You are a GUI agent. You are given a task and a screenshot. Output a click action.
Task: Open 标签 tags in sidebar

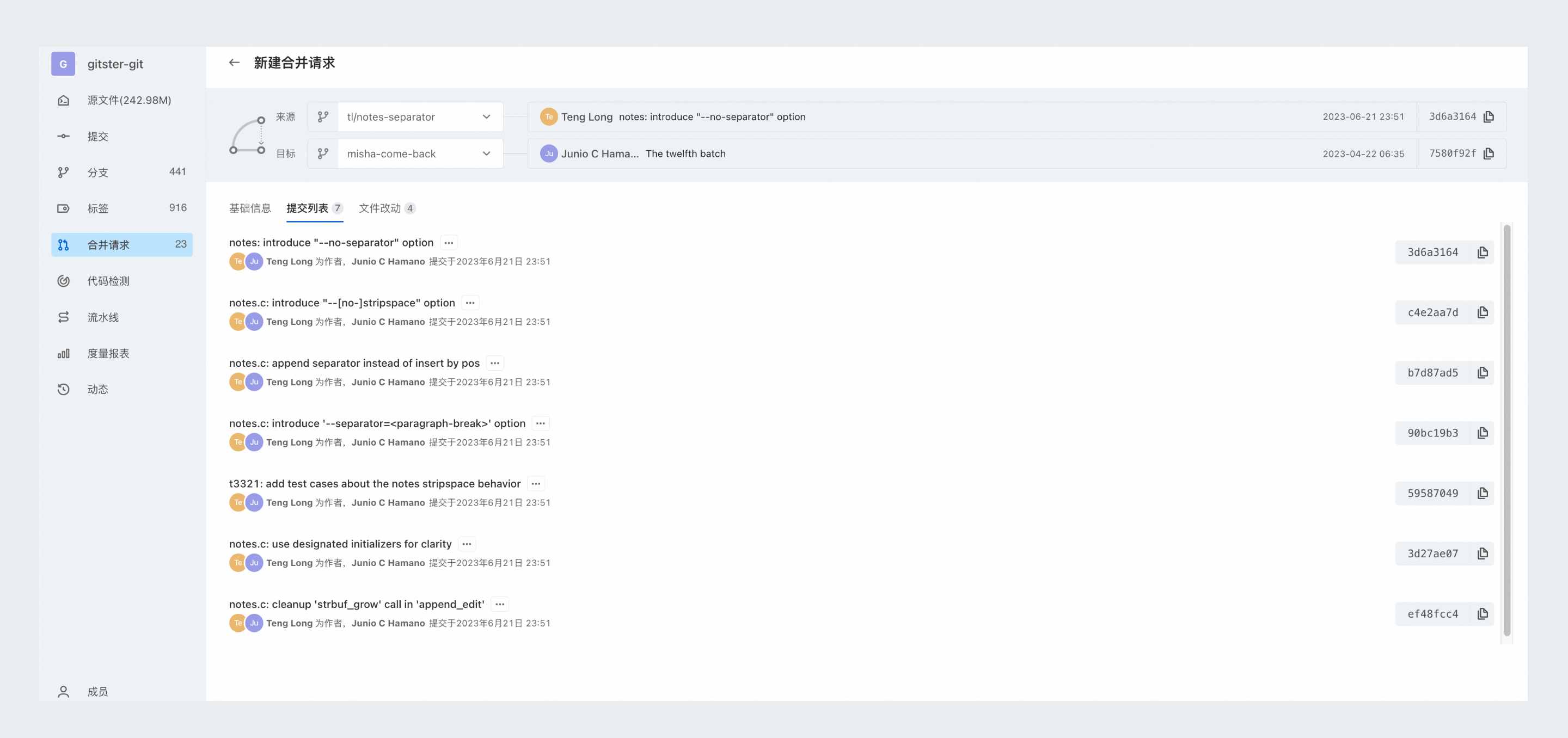[x=122, y=208]
